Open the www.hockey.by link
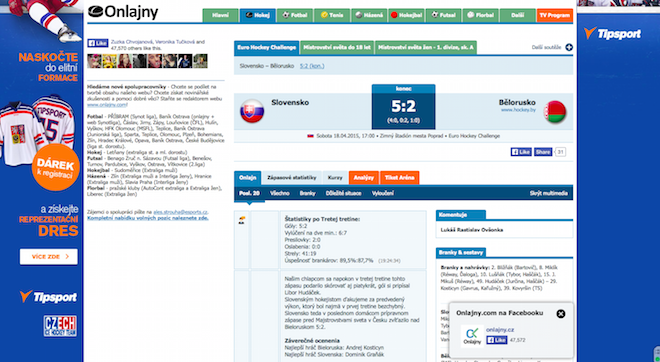Viewport: 660px width, 362px height. (518, 110)
